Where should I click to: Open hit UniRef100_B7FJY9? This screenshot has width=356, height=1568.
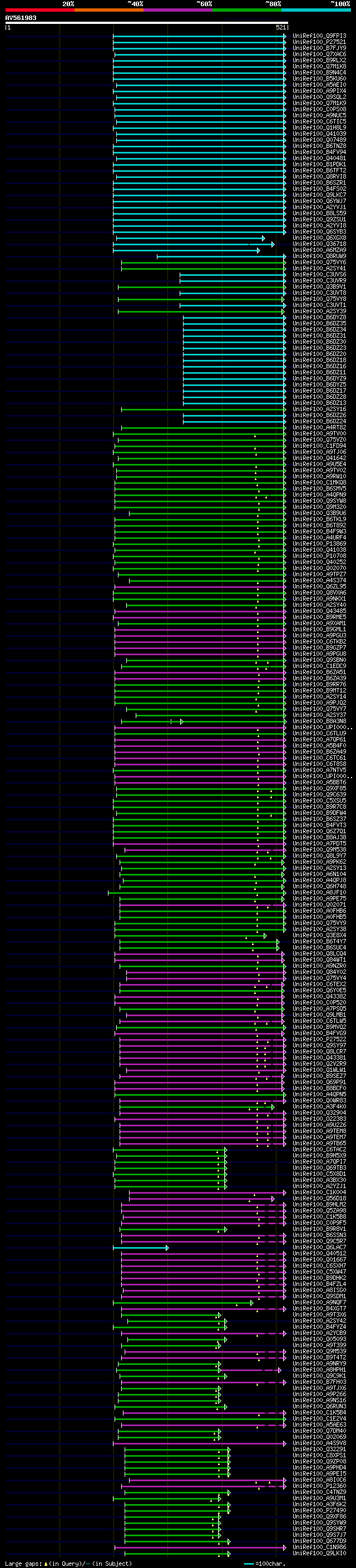point(319,48)
